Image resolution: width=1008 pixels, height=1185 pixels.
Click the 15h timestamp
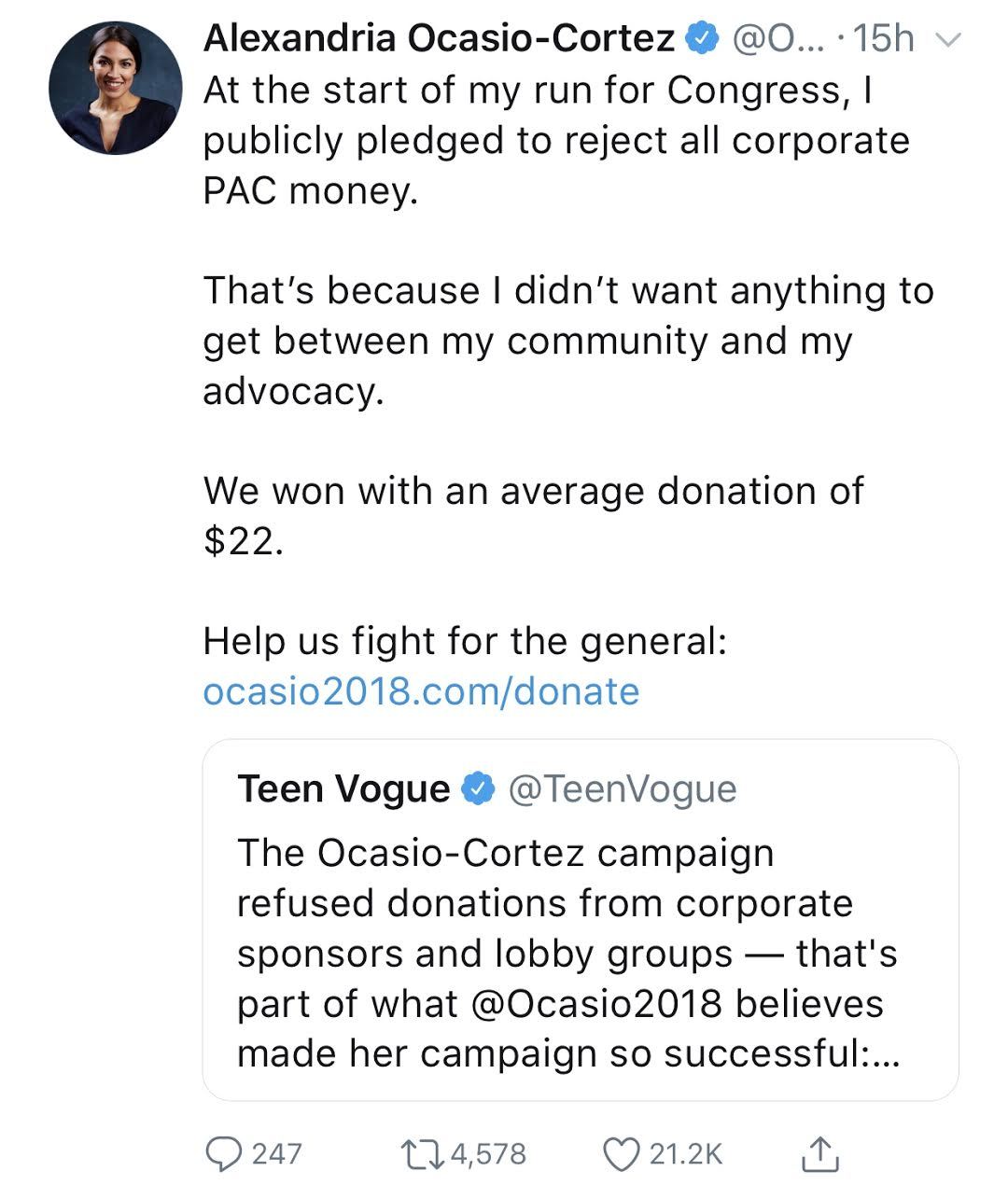pyautogui.click(x=883, y=39)
